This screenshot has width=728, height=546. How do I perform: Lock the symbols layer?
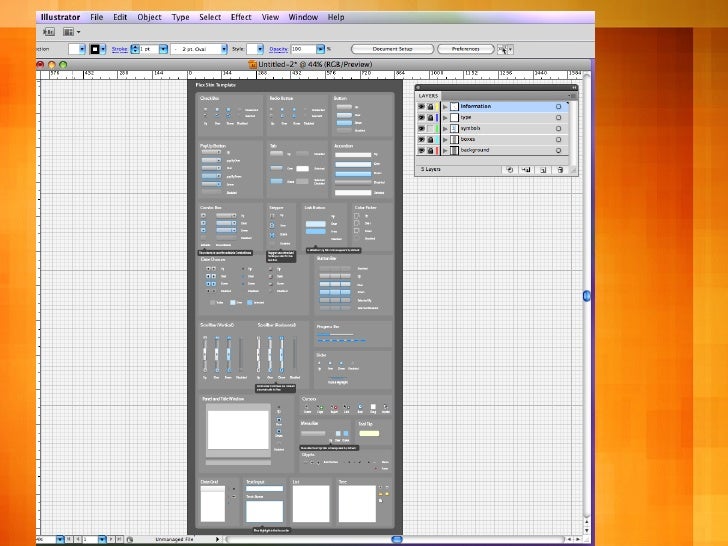431,128
